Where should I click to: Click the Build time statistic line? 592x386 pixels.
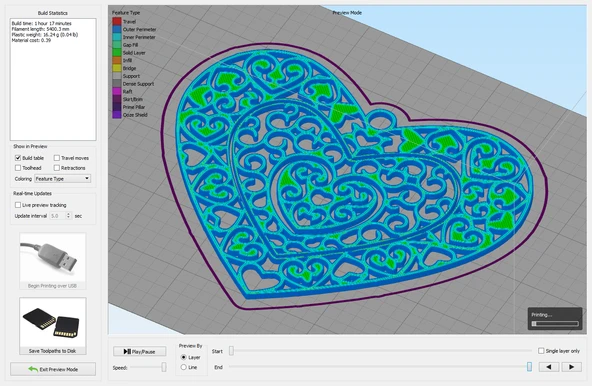(42, 23)
